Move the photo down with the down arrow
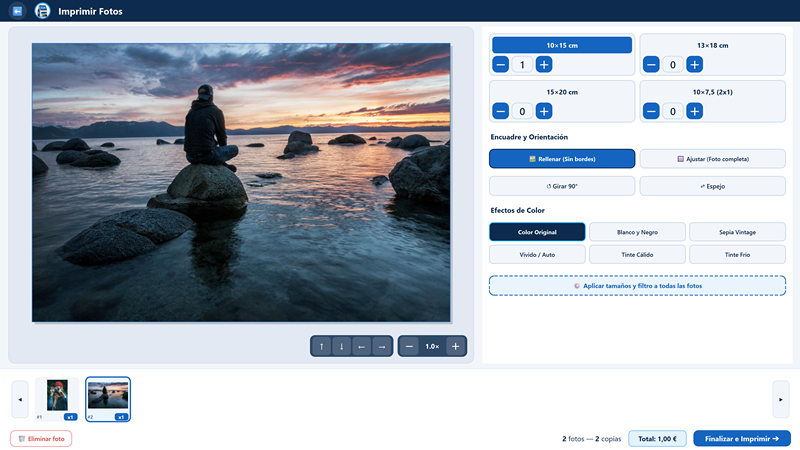Screen dimensions: 800x450 (x=341, y=346)
